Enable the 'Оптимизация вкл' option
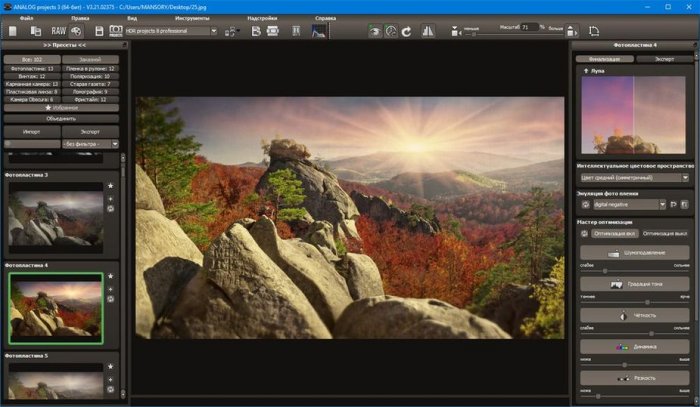 coord(609,233)
